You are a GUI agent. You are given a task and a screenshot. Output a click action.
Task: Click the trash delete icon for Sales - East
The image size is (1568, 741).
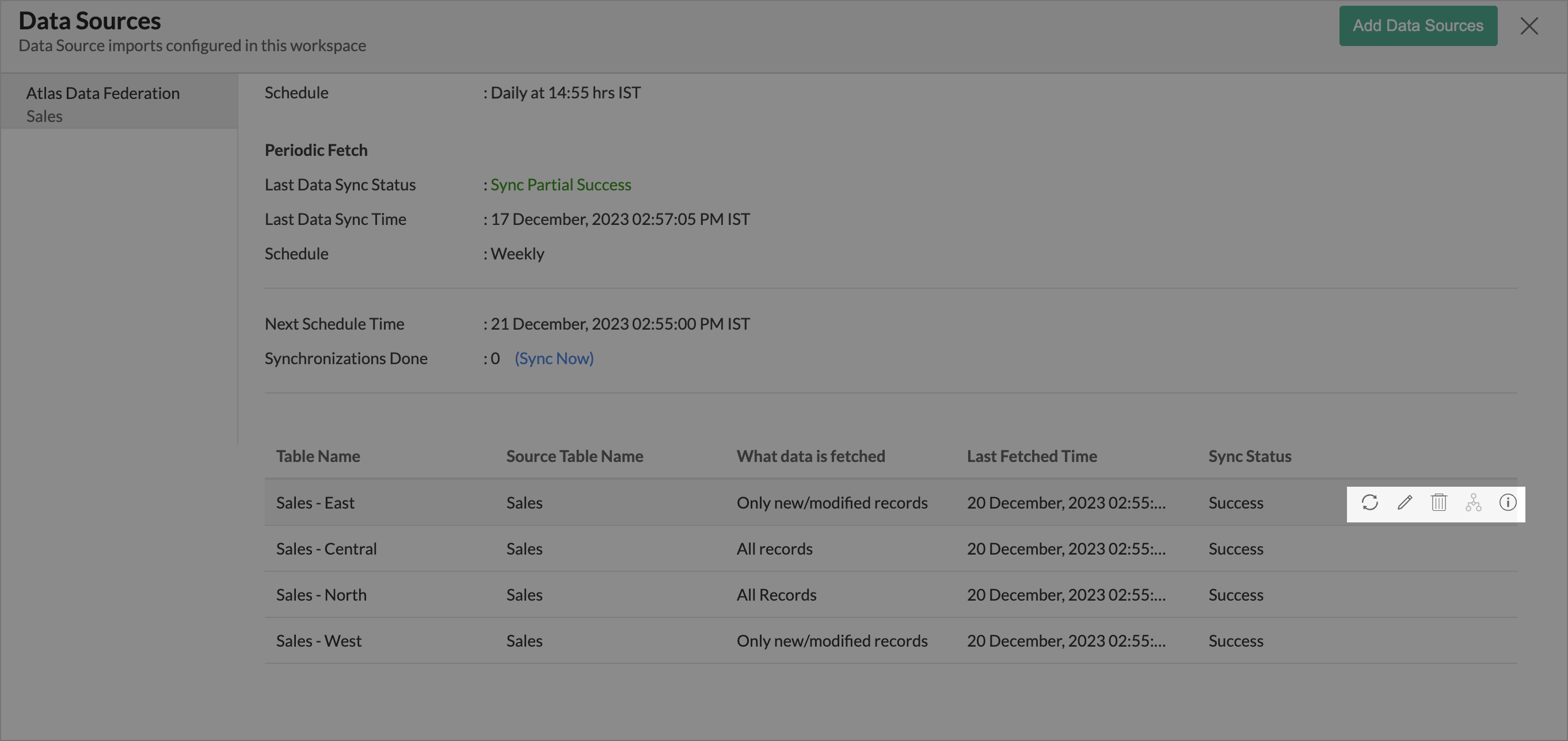coord(1438,502)
